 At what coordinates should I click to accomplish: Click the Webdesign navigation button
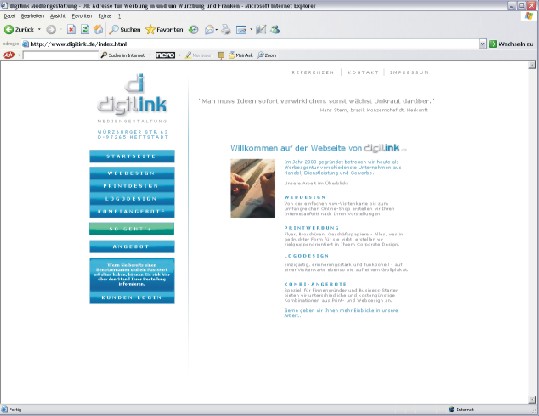click(132, 173)
